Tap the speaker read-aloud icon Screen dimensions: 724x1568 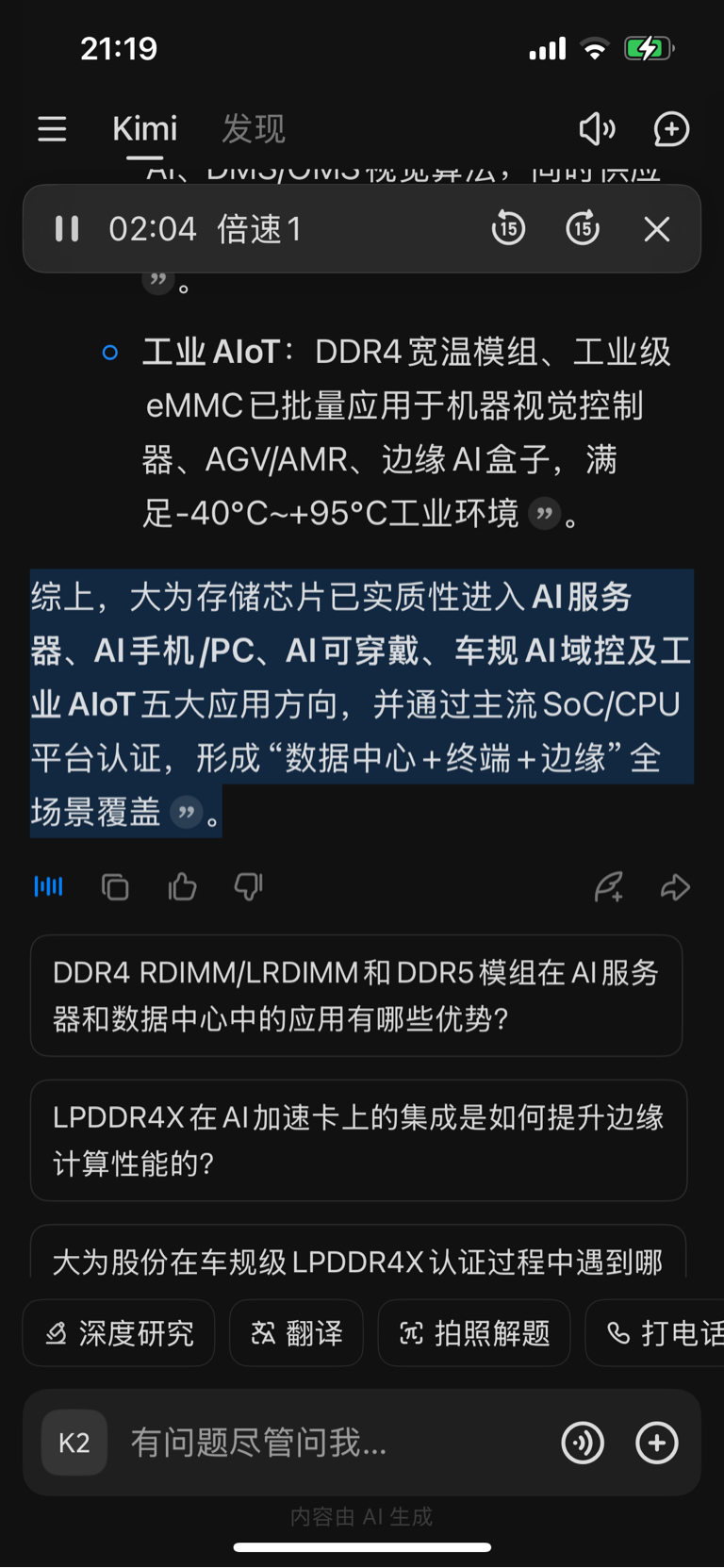click(596, 128)
